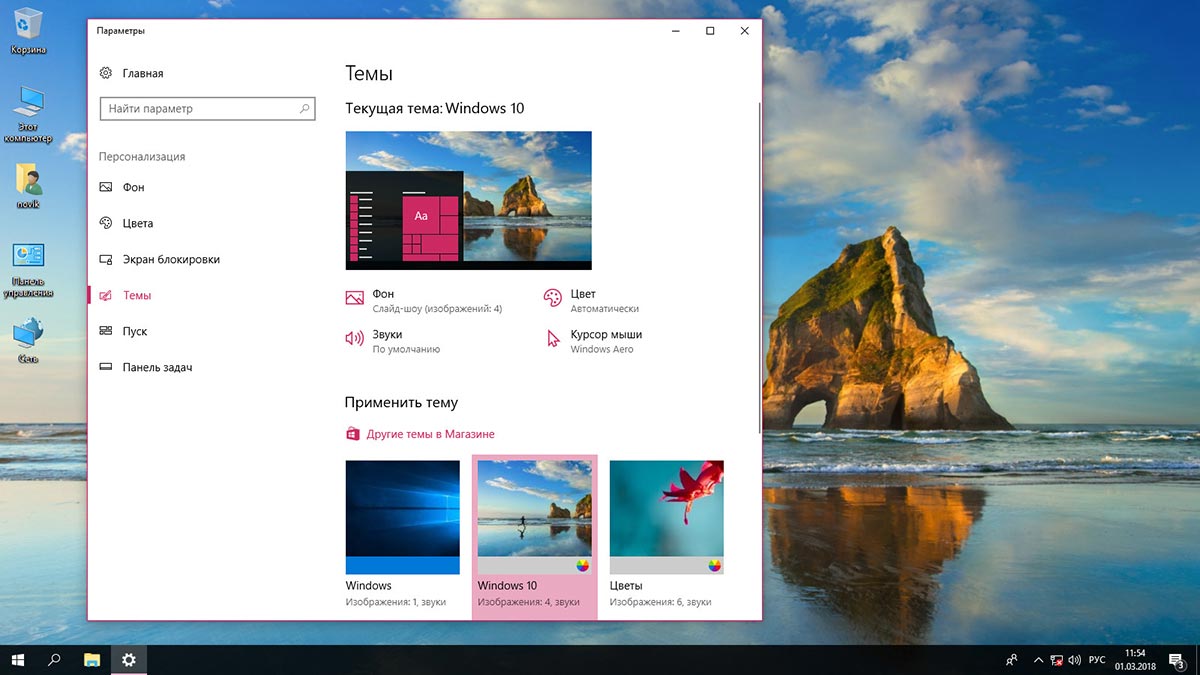The height and width of the screenshot is (675, 1200).
Task: Click color wheel badge on Windows 10 theme
Action: (583, 565)
